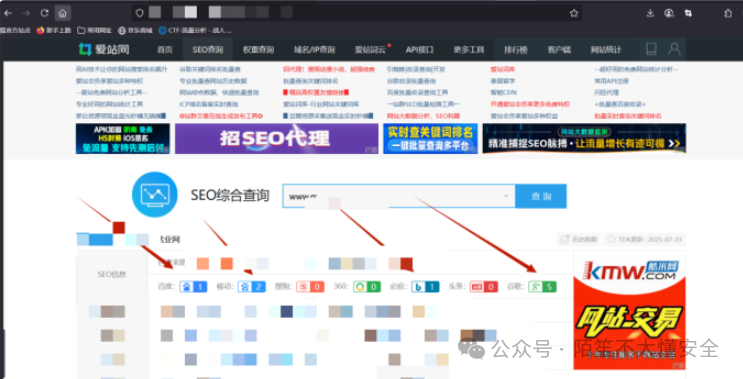This screenshot has width=743, height=379.
Task: Click the shield icon in the address bar
Action: click(139, 13)
